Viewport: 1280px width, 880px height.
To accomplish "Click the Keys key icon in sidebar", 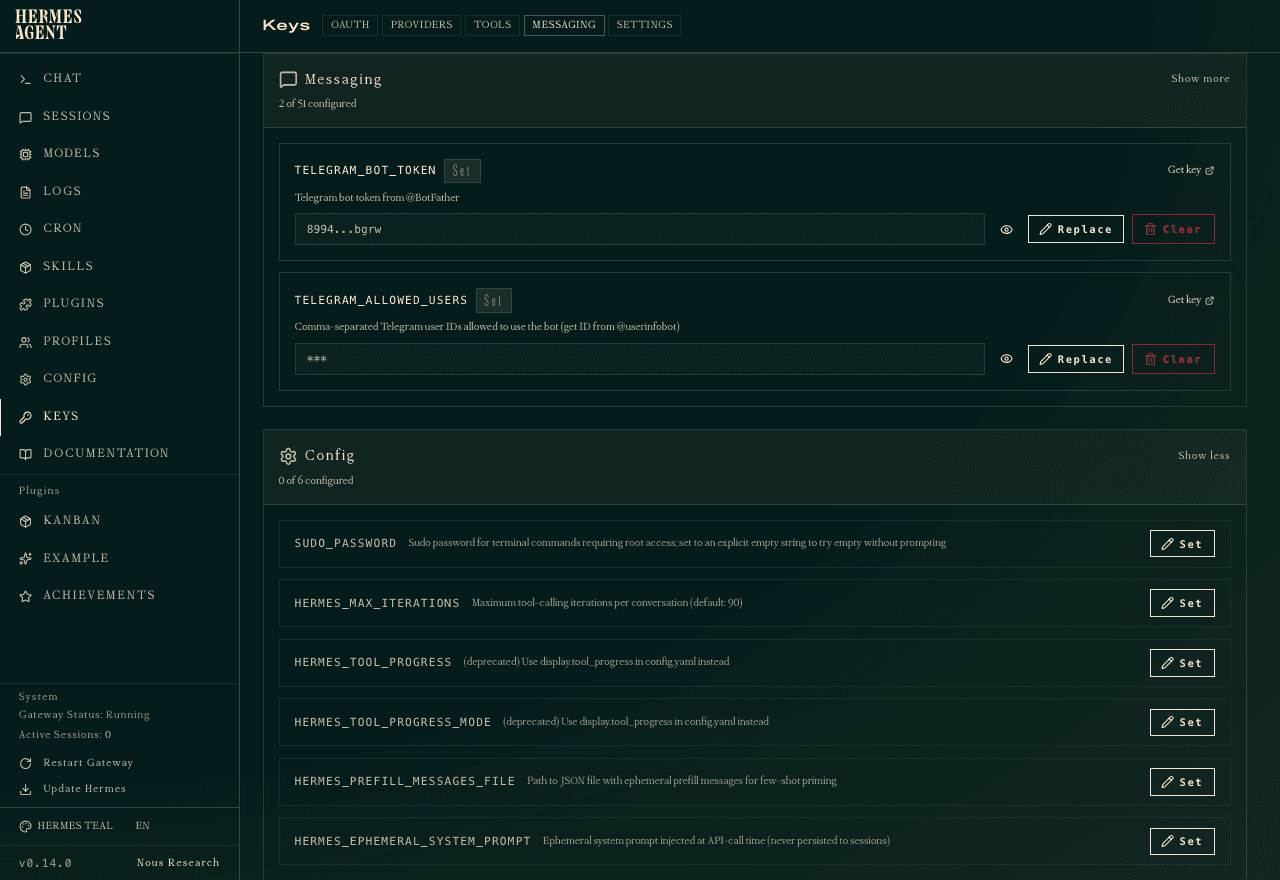I will [25, 417].
